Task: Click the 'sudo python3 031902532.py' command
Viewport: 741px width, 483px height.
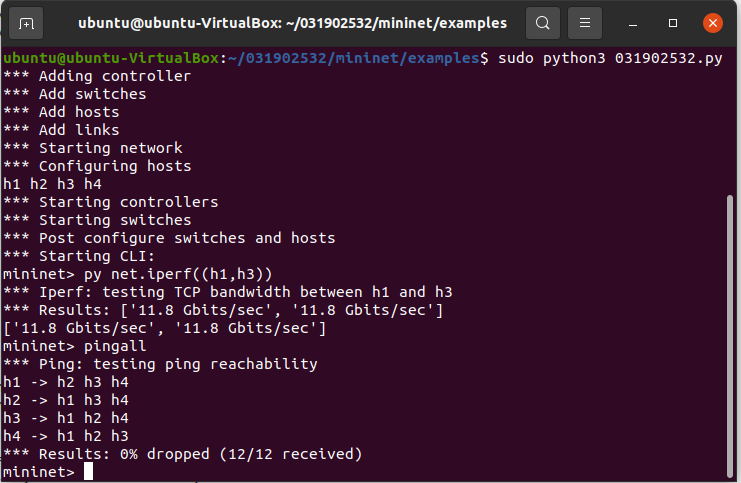Action: pyautogui.click(x=610, y=58)
